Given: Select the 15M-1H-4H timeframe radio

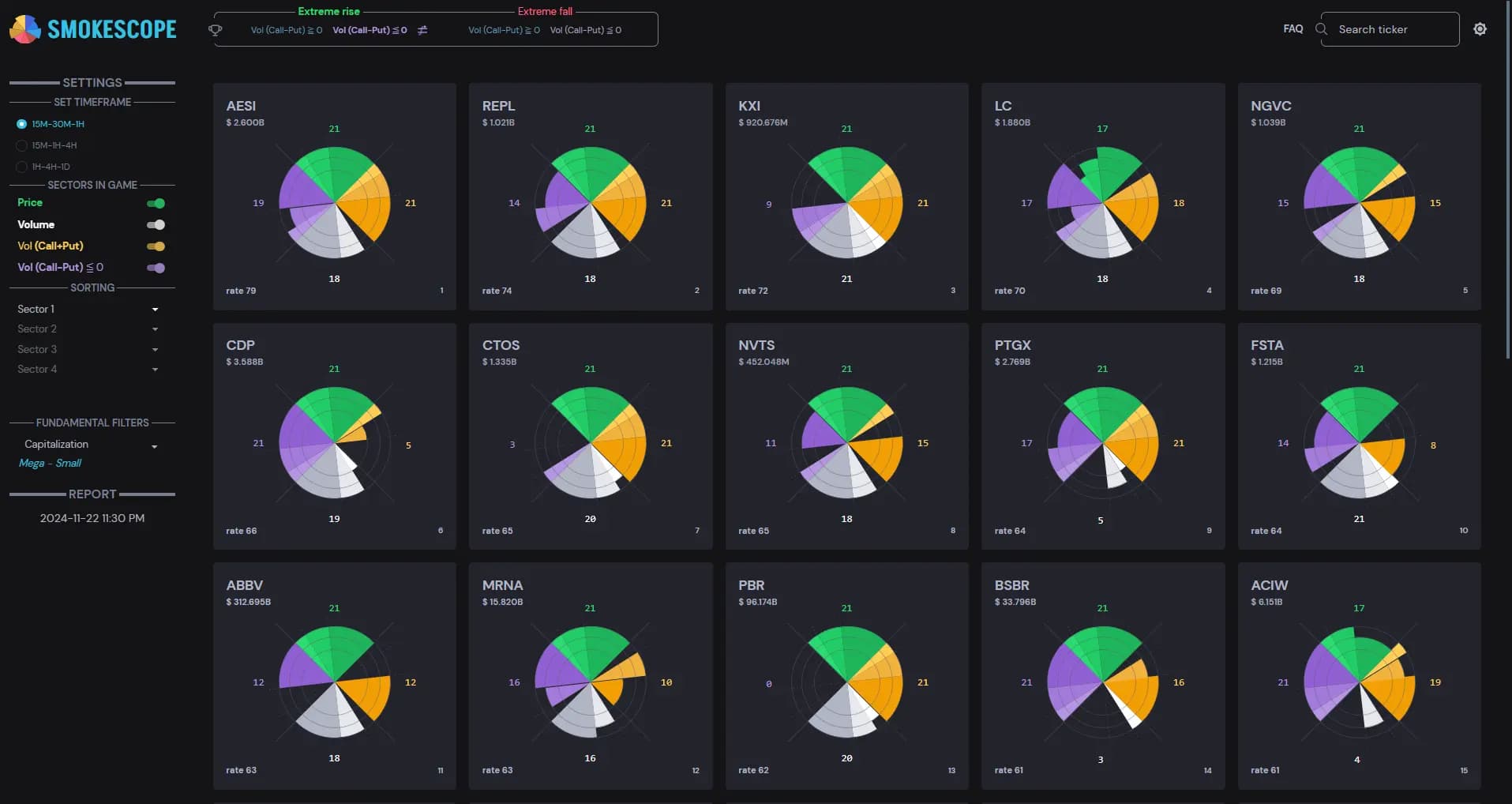Looking at the screenshot, I should pos(21,145).
